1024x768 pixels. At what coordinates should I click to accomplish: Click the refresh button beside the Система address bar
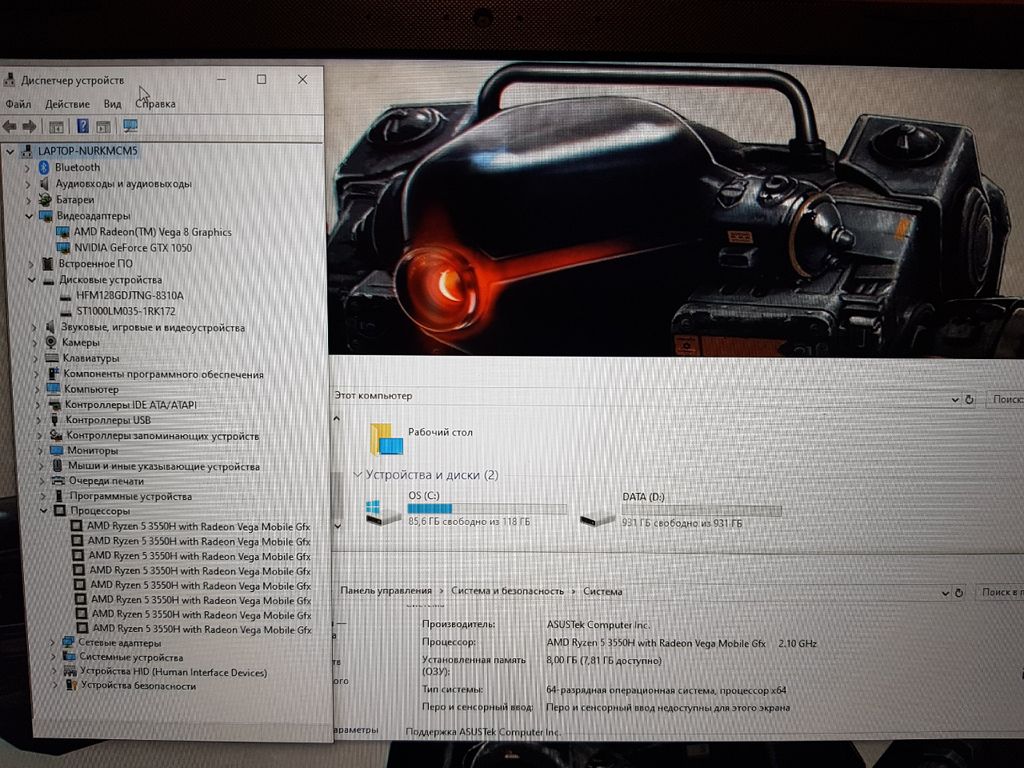tap(961, 592)
